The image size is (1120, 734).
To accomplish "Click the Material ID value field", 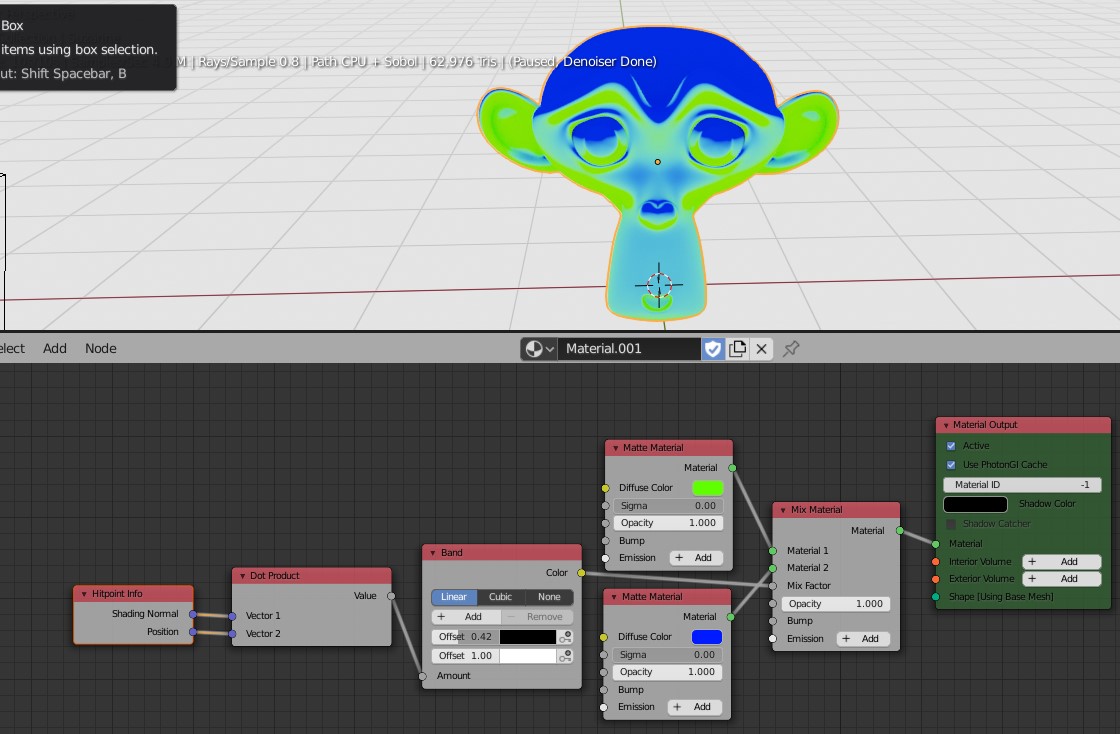I will 1022,485.
